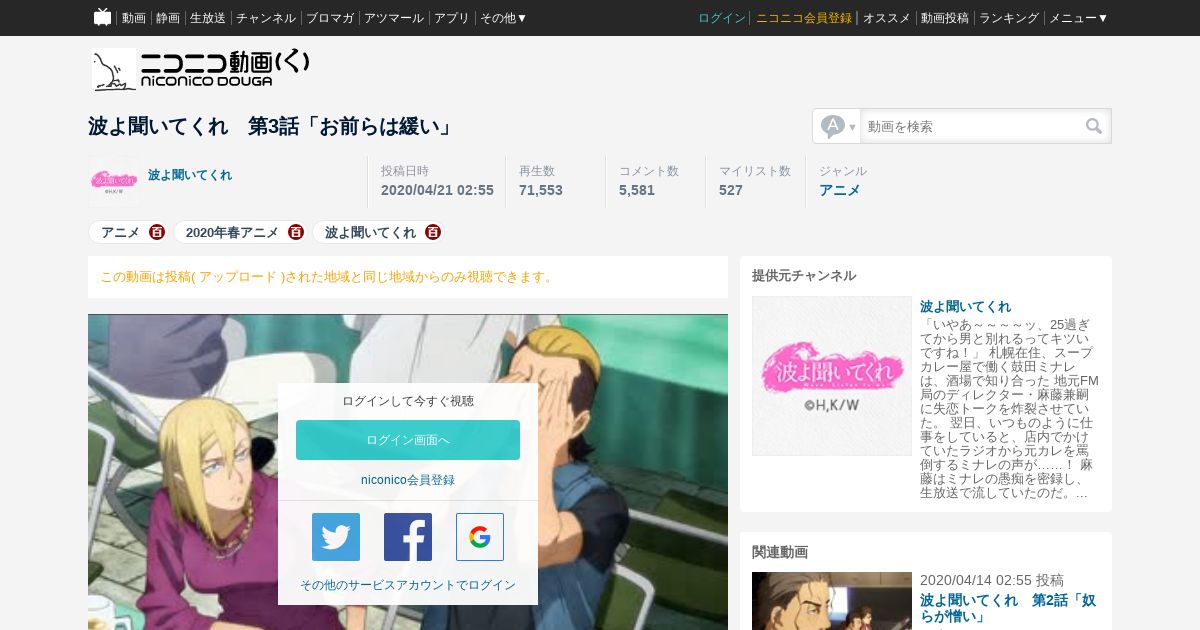The image size is (1200, 630).
Task: Open チャンネル in top navigation
Action: pyautogui.click(x=266, y=18)
